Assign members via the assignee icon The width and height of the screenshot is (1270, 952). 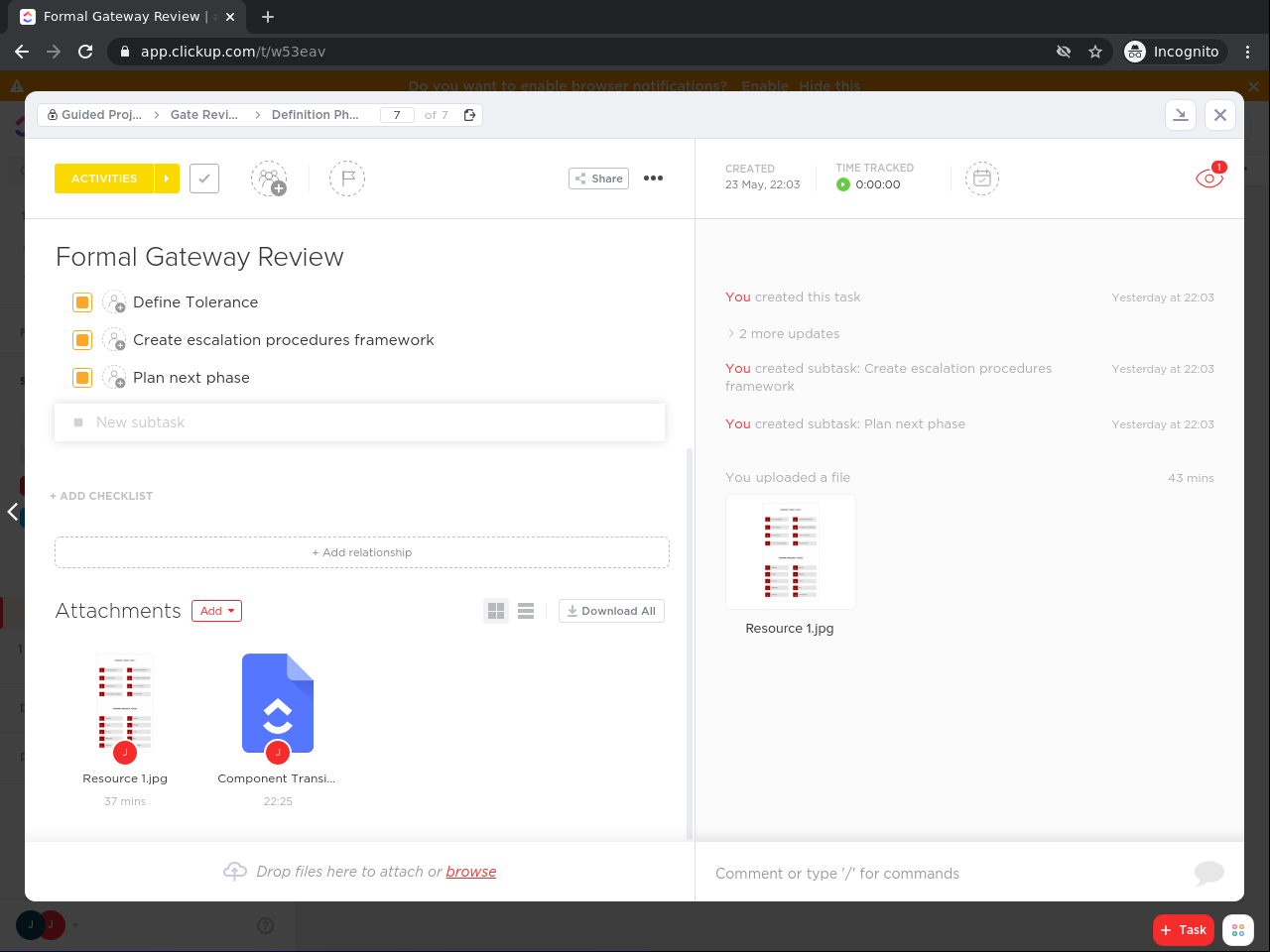coord(269,178)
